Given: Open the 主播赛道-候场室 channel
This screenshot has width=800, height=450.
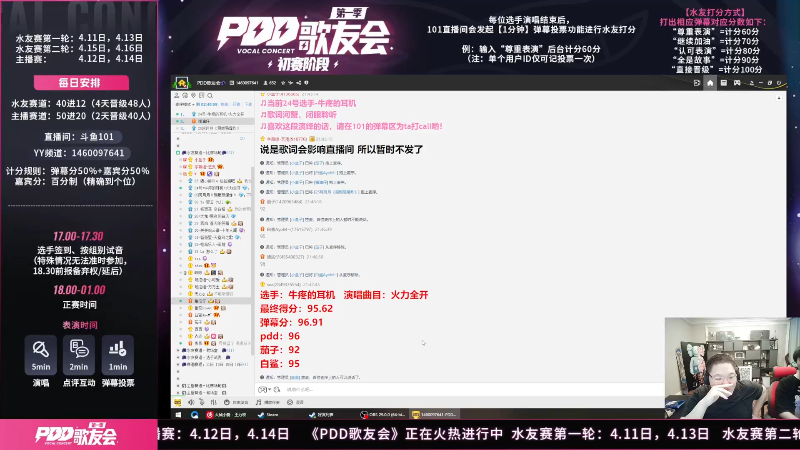Looking at the screenshot, I should [x=204, y=393].
